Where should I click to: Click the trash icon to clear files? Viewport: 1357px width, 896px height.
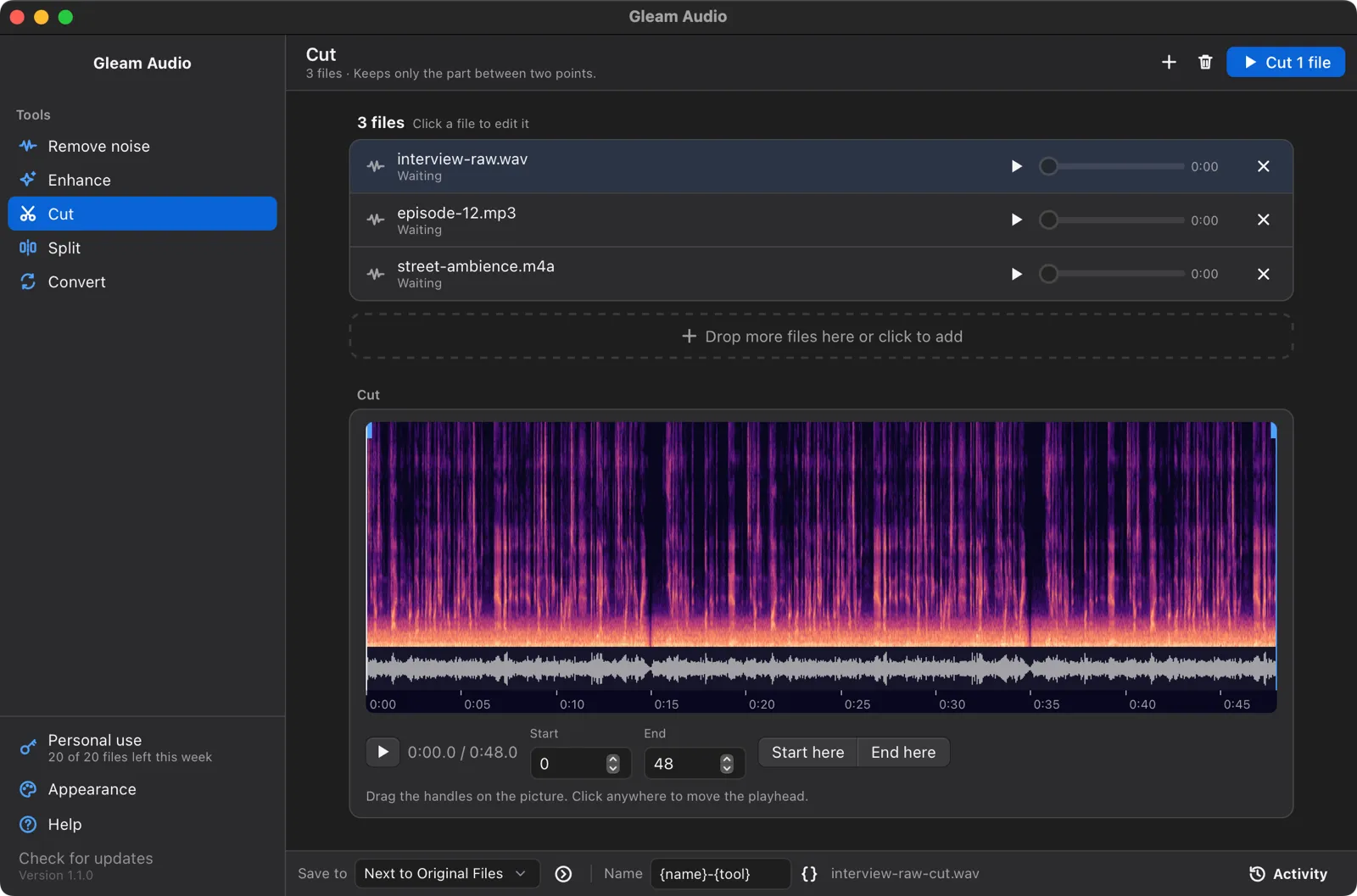point(1205,62)
